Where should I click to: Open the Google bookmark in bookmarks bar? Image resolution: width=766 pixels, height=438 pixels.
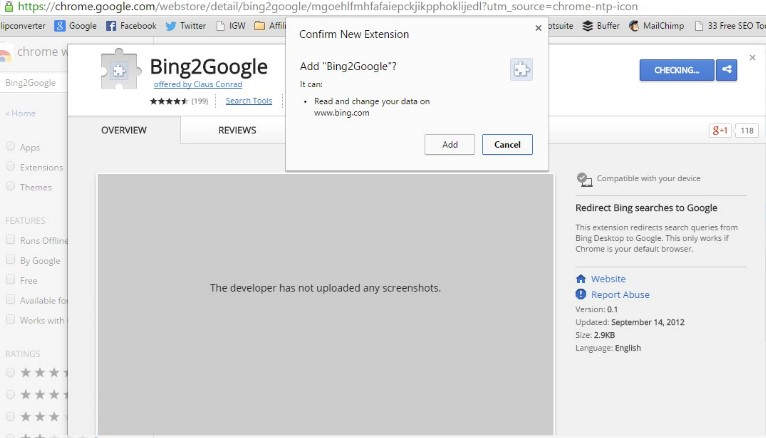click(x=75, y=26)
